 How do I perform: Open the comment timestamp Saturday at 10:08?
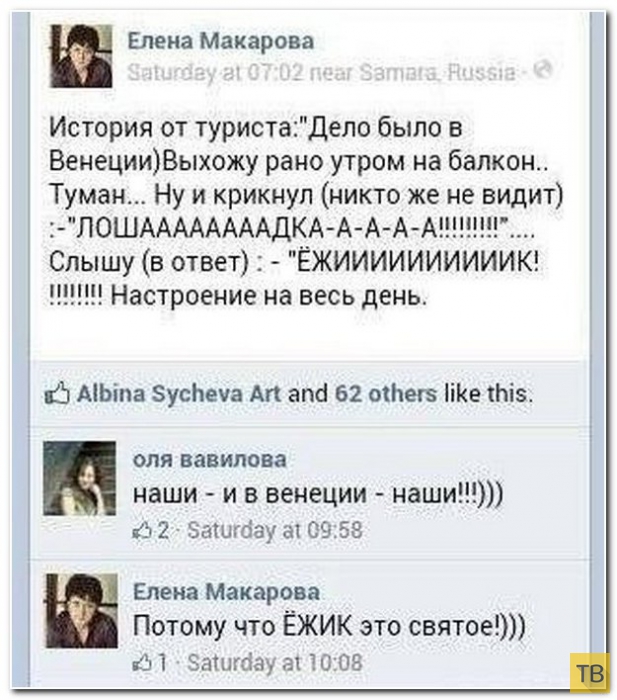click(x=275, y=663)
